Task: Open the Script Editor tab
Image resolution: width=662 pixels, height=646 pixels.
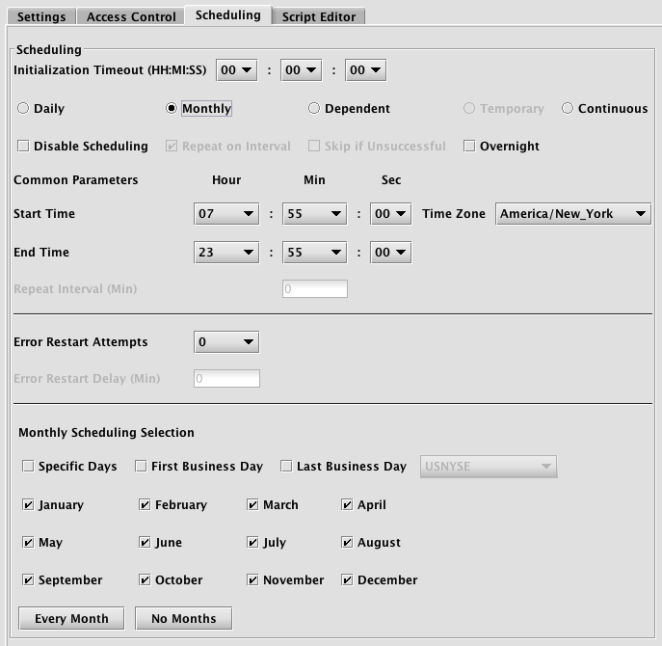Action: tap(318, 17)
